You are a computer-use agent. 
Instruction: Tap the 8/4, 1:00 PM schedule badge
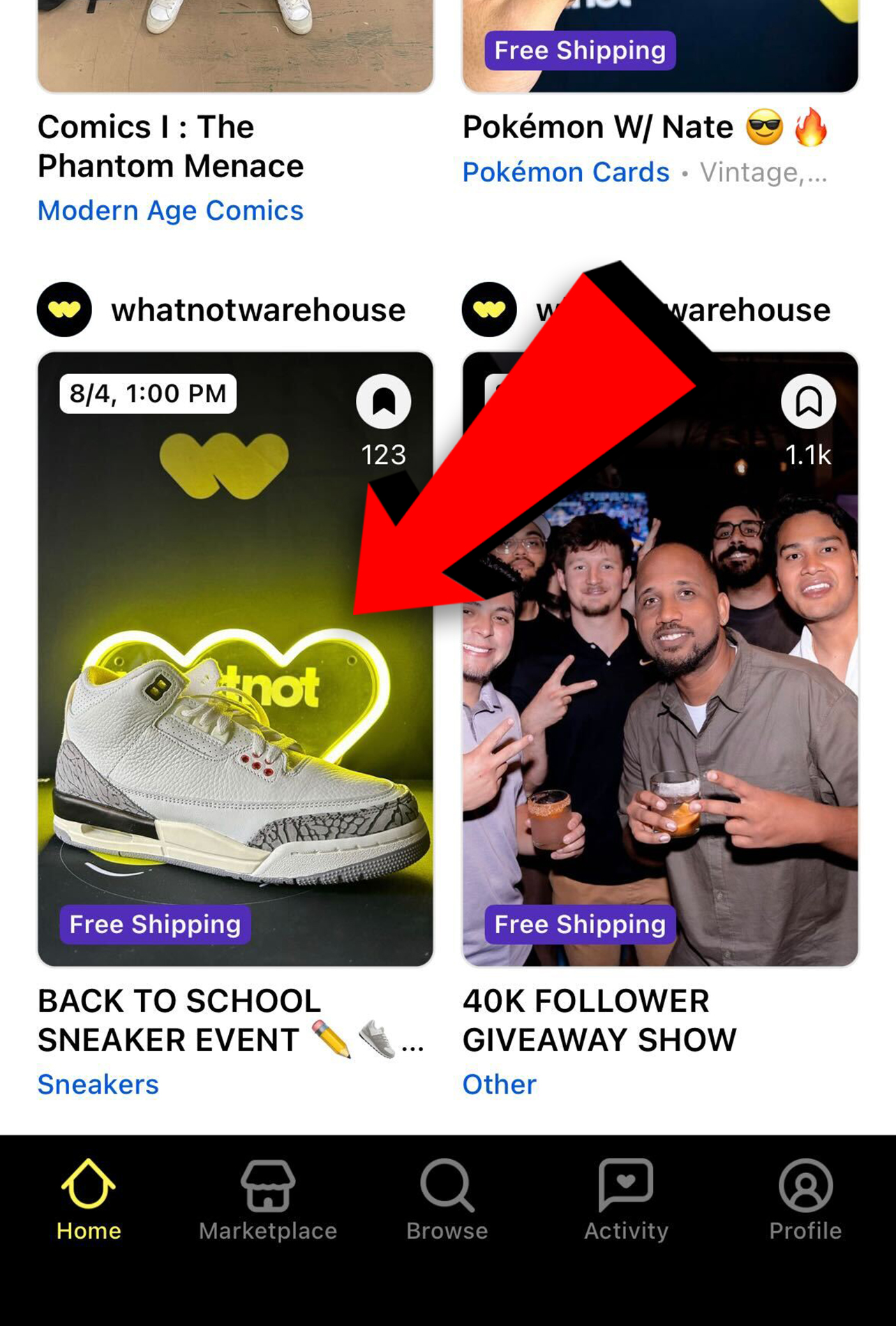coord(148,394)
